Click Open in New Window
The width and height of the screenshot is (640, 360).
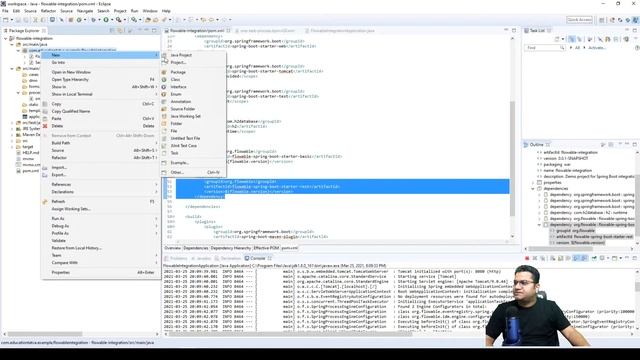[x=71, y=72]
